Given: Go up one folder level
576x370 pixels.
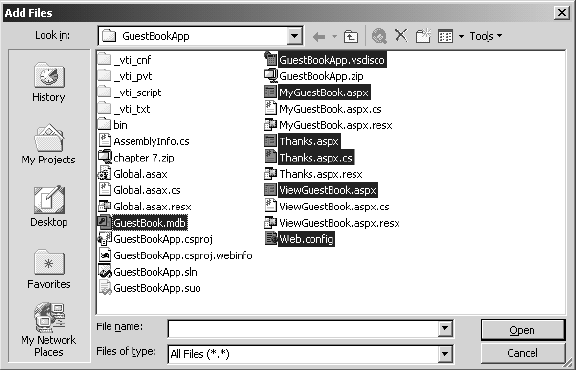Looking at the screenshot, I should click(351, 36).
